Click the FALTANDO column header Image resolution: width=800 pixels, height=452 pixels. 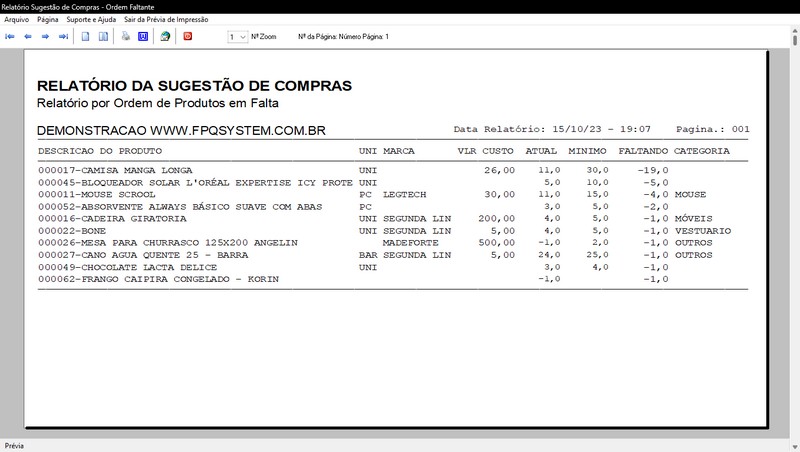[643, 151]
